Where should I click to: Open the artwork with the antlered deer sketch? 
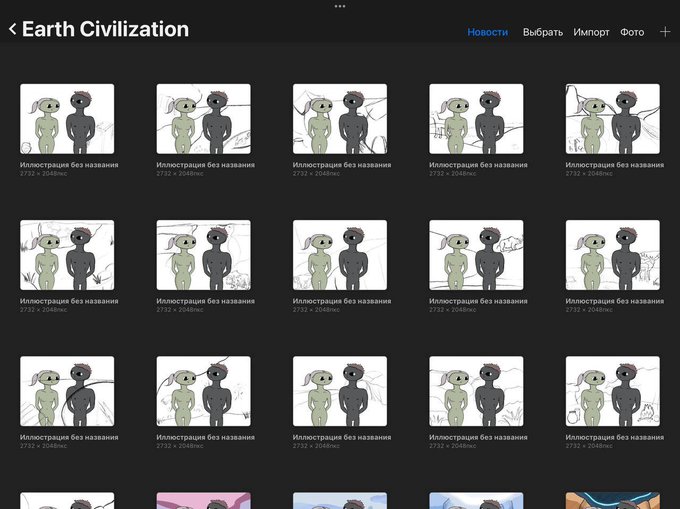(612, 255)
